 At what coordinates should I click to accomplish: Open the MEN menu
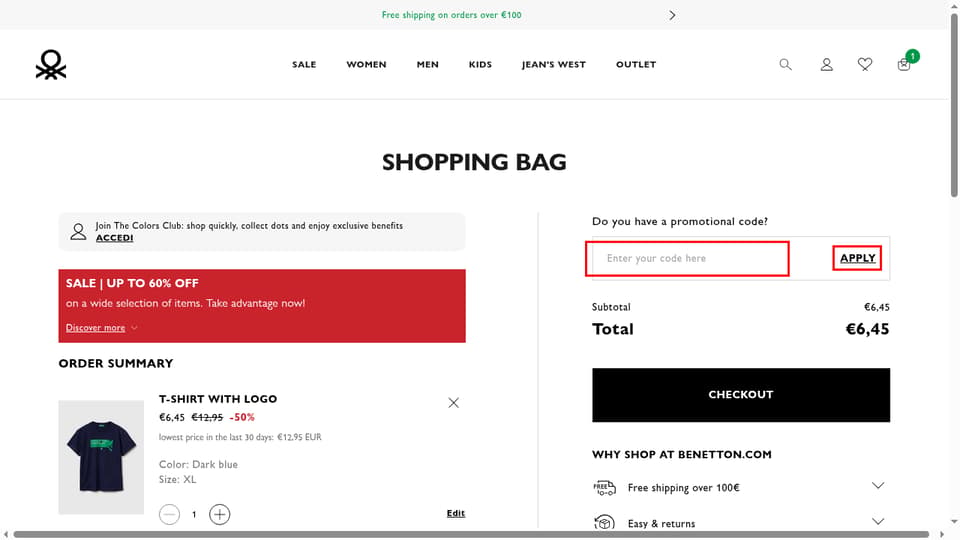(x=427, y=64)
